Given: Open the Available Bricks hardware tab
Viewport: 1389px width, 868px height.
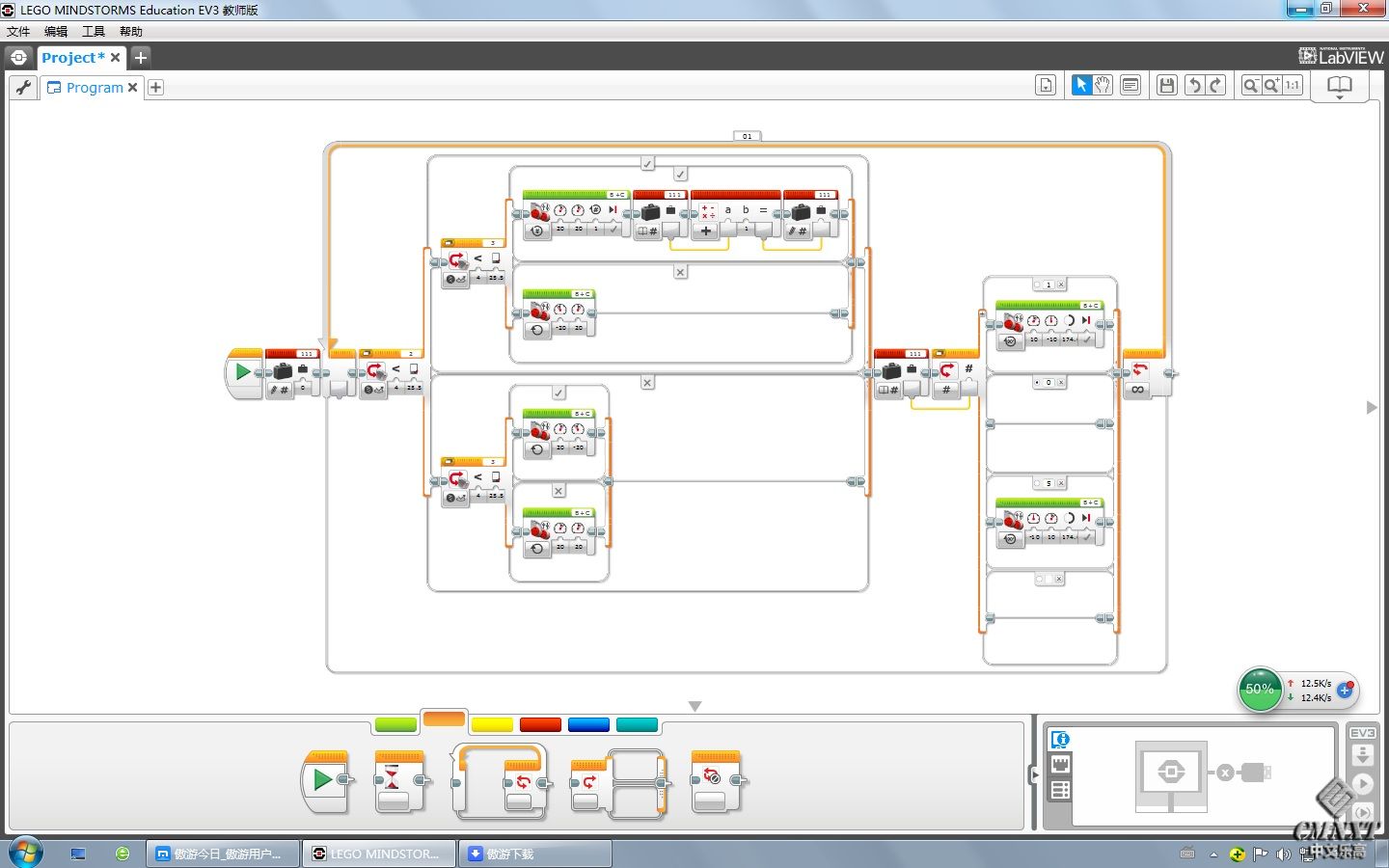Looking at the screenshot, I should pyautogui.click(x=1060, y=791).
